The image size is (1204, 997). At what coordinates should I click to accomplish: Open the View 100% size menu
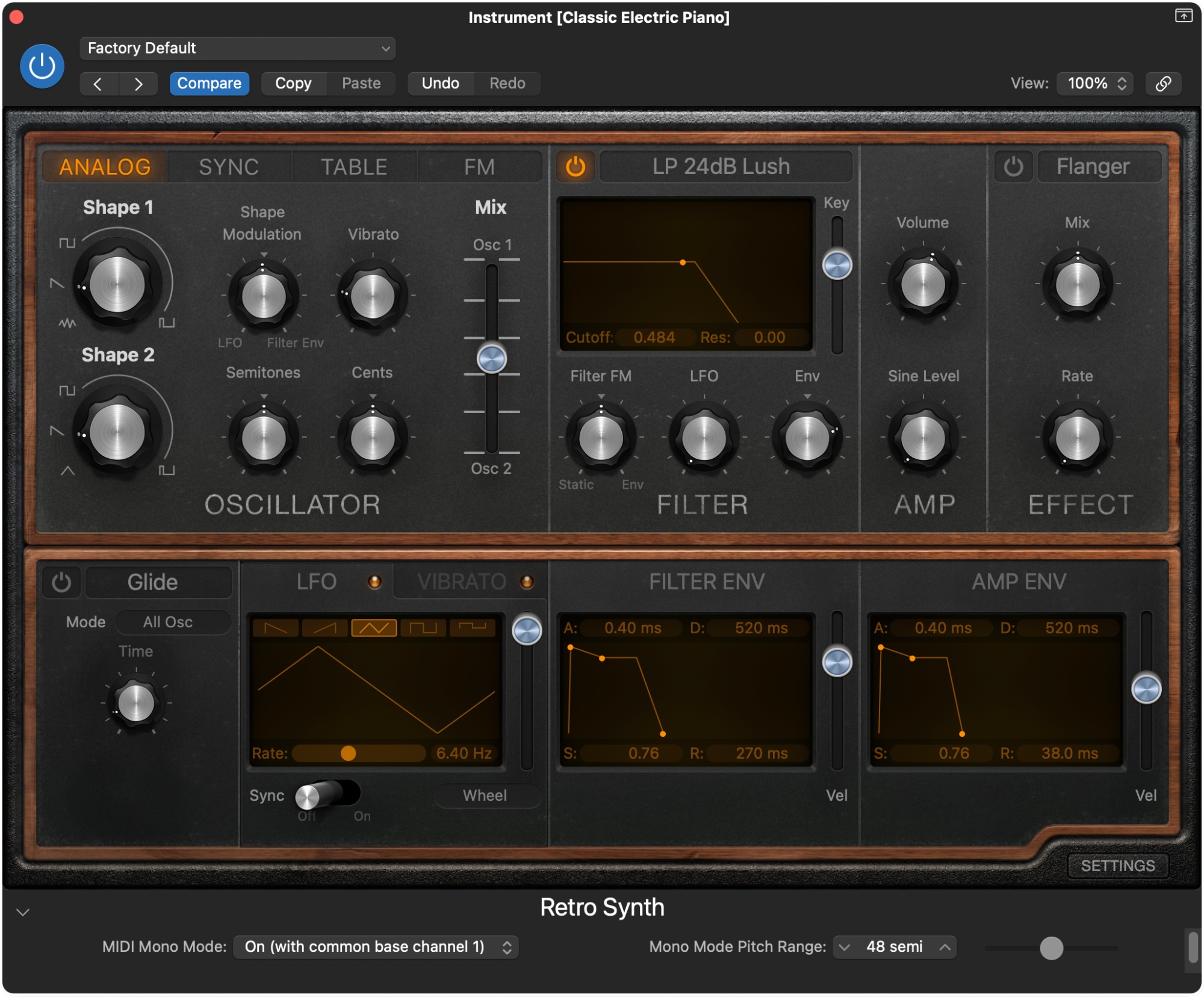coord(1096,83)
